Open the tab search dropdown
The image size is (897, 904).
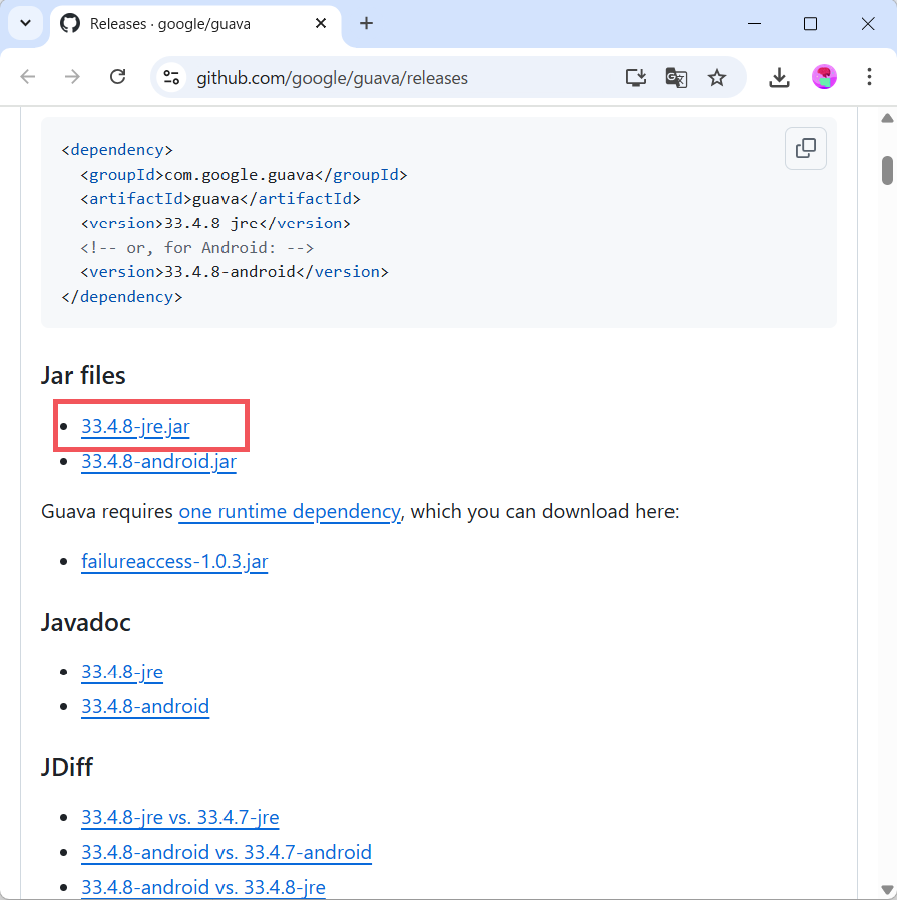click(x=25, y=22)
